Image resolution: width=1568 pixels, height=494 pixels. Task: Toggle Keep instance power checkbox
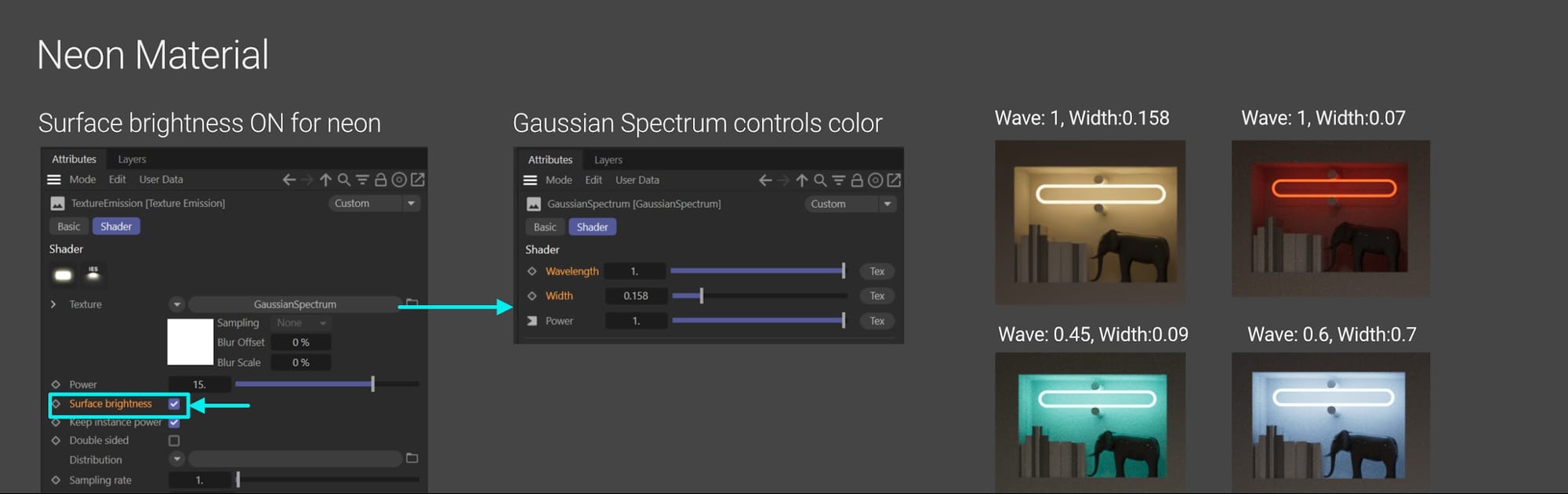174,423
